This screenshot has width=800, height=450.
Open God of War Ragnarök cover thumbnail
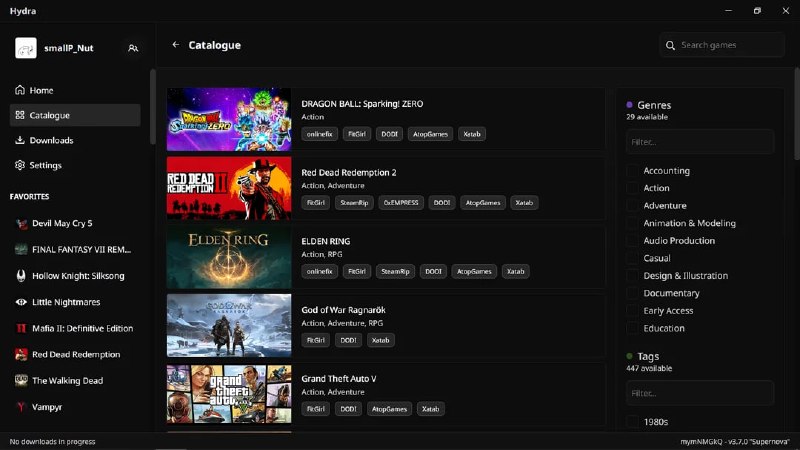pos(229,326)
